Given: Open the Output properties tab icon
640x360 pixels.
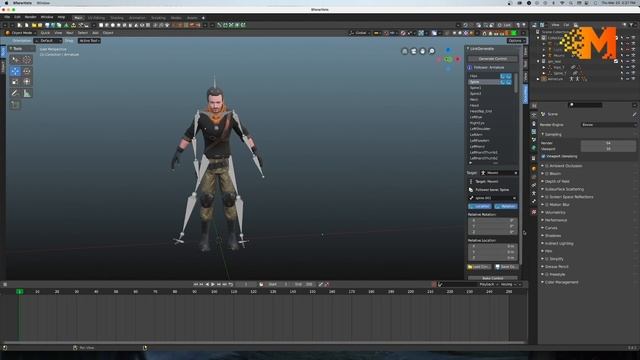Looking at the screenshot, I should [534, 123].
